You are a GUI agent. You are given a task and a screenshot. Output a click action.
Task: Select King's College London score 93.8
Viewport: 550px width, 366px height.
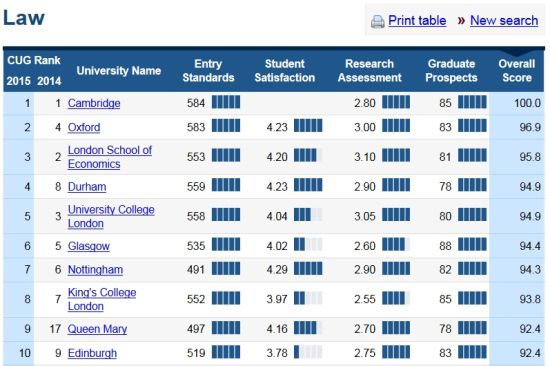coord(530,299)
